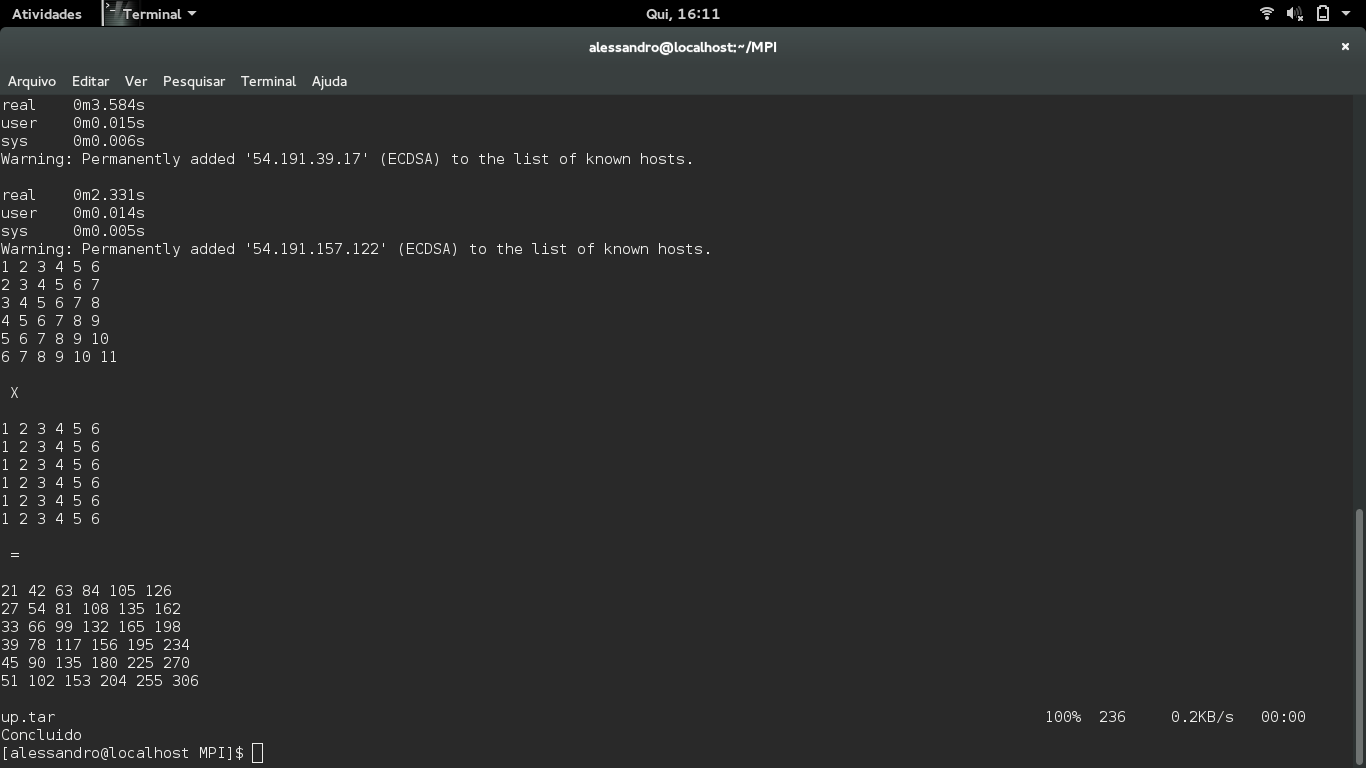Click matrix row '3 4 5 6 7 8'
Viewport: 1366px width, 768px height.
pyautogui.click(x=50, y=303)
